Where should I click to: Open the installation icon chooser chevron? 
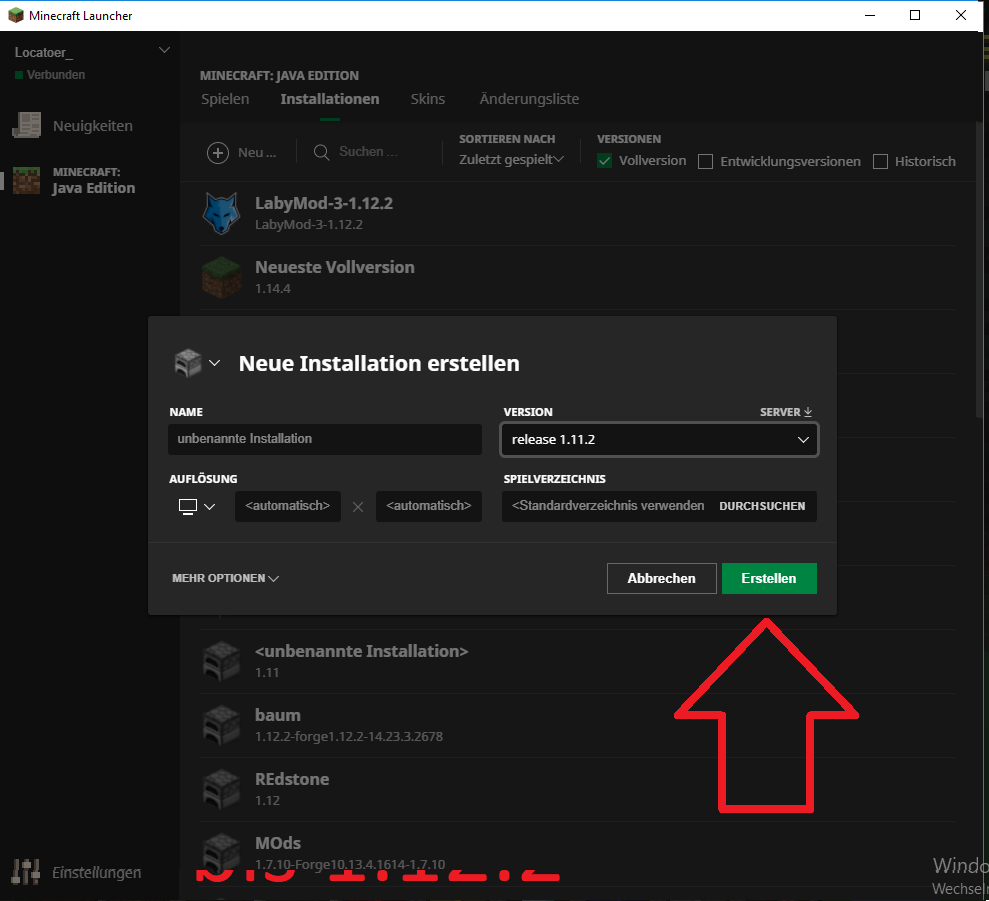pos(214,363)
